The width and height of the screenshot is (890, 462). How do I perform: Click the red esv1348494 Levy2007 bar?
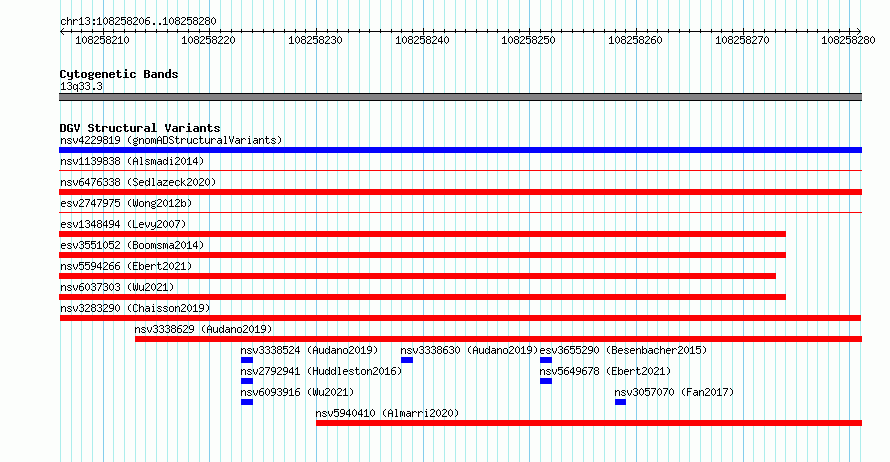click(422, 234)
